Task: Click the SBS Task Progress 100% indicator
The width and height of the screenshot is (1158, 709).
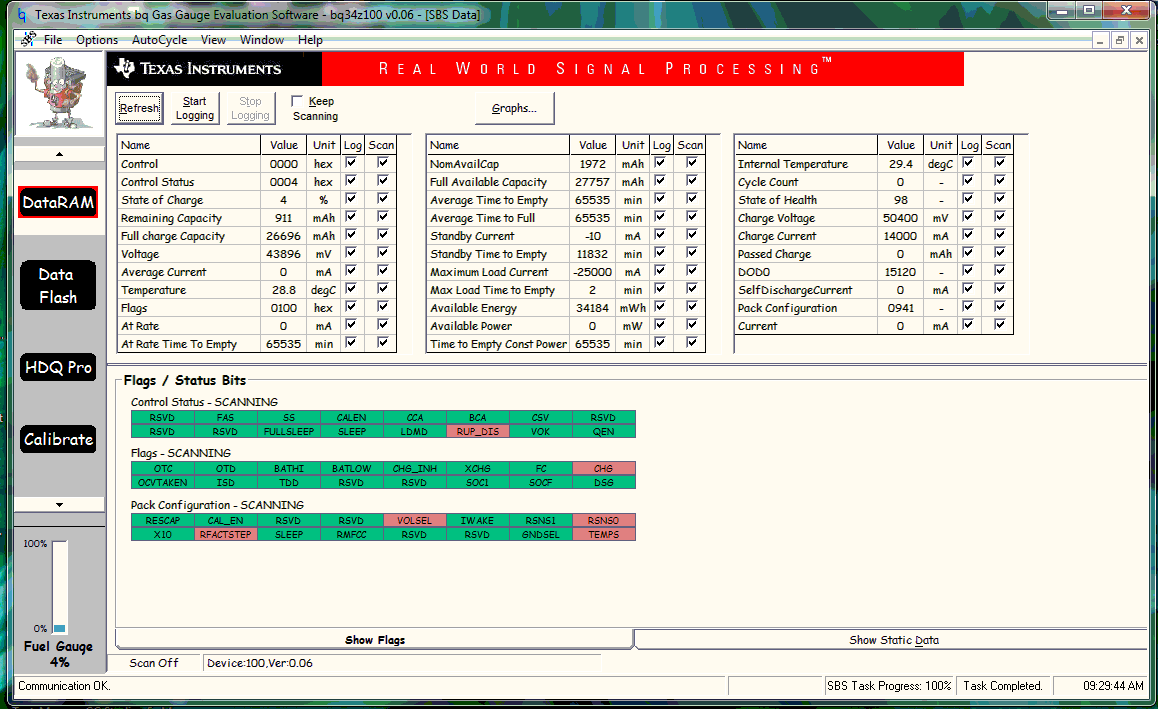Action: (x=889, y=686)
